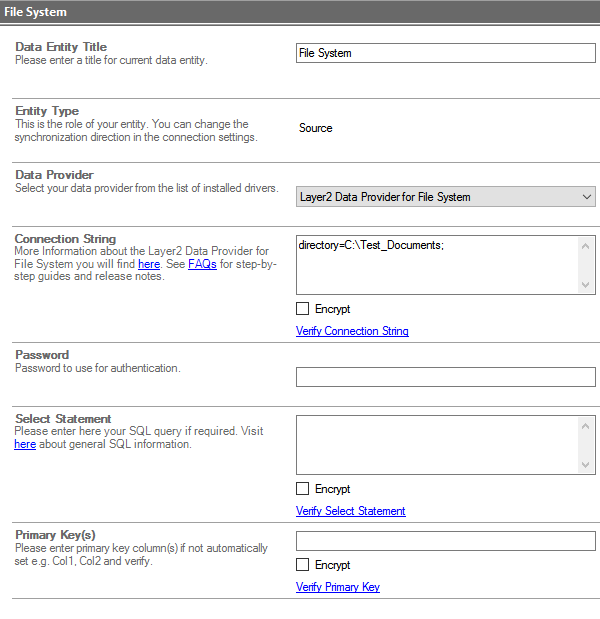Image resolution: width=600 pixels, height=619 pixels.
Task: Click inside the Connection String text box
Action: point(436,265)
